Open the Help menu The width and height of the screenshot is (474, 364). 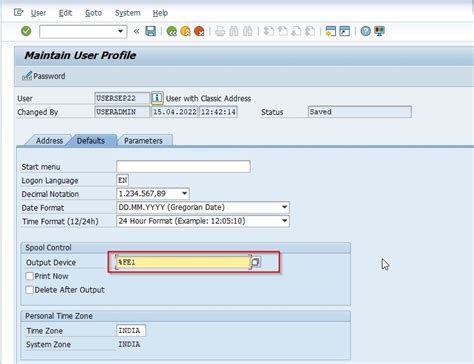coord(160,13)
